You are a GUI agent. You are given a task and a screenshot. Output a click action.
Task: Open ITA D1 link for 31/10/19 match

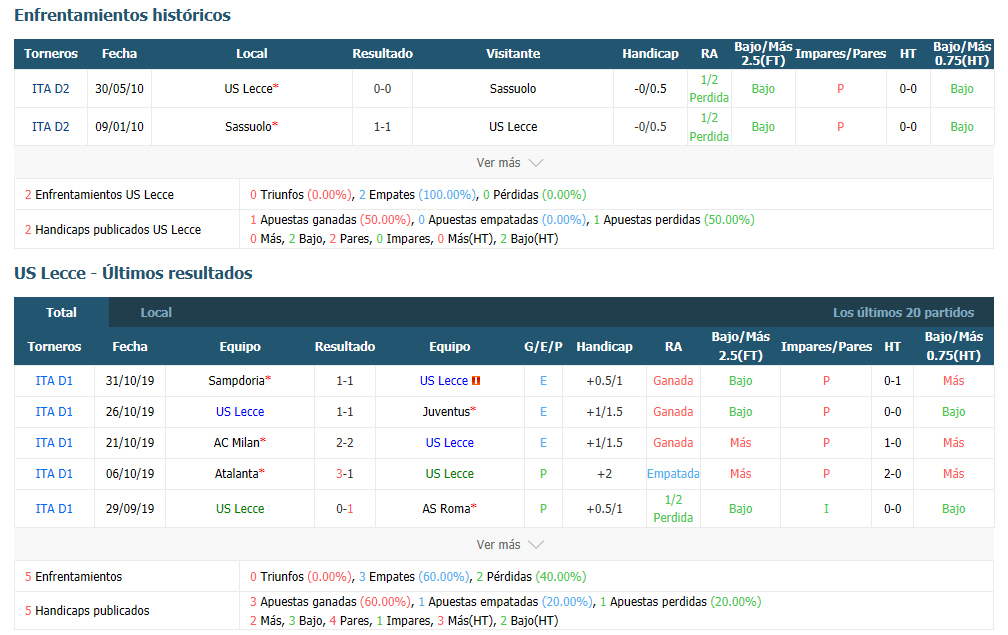point(54,380)
